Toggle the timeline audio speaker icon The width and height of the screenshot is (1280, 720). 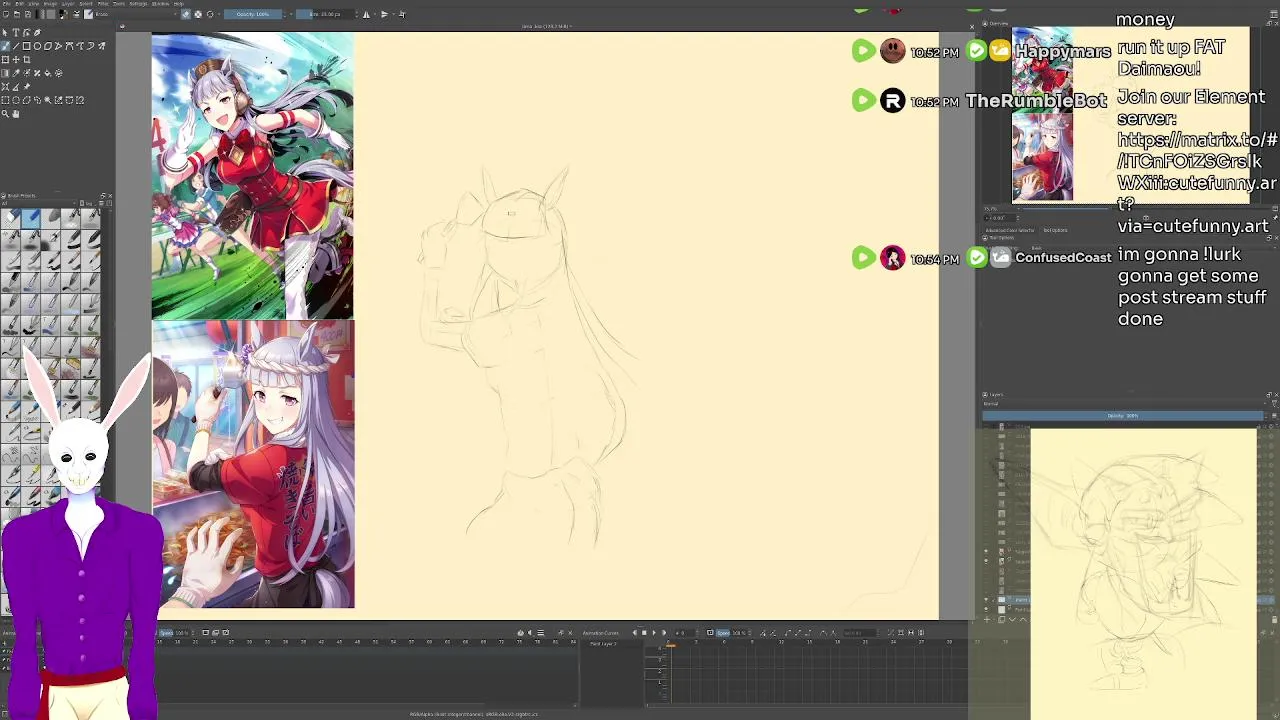530,632
